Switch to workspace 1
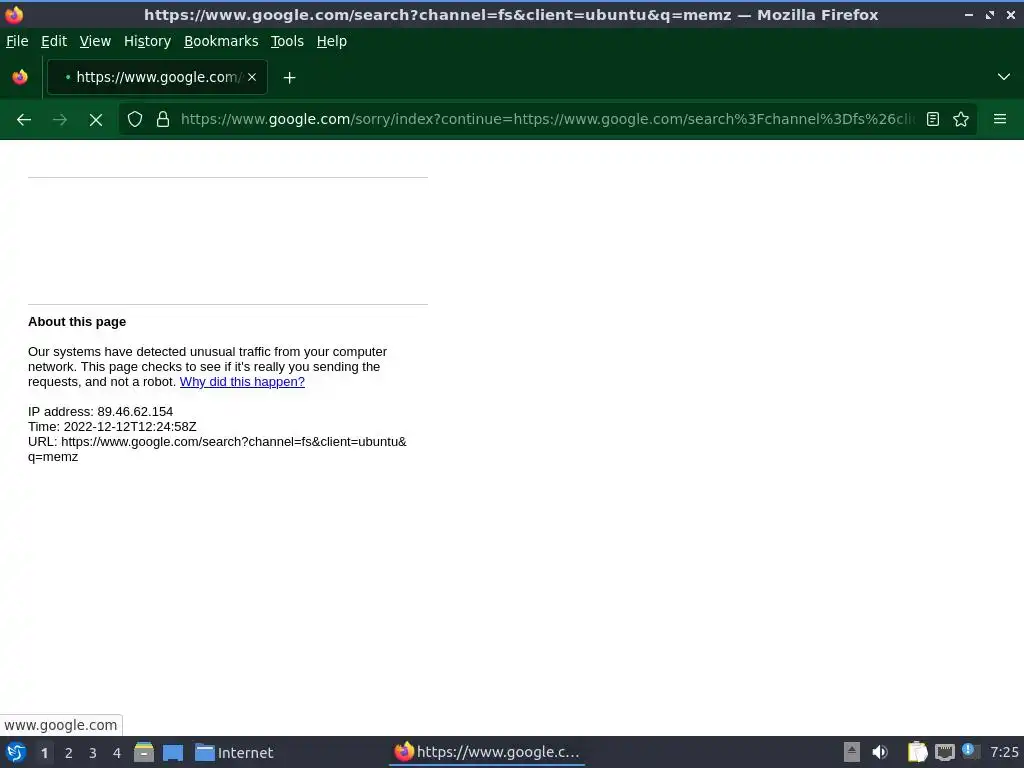Screen dimensions: 1024x768 tap(44, 753)
